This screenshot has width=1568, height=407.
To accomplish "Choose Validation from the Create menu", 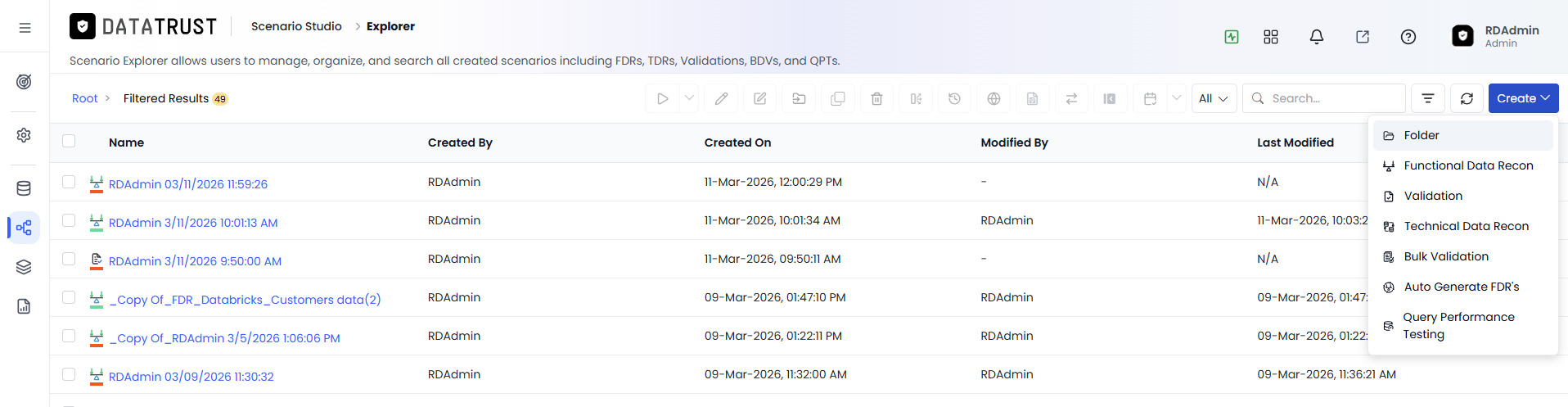I will click(x=1462, y=196).
